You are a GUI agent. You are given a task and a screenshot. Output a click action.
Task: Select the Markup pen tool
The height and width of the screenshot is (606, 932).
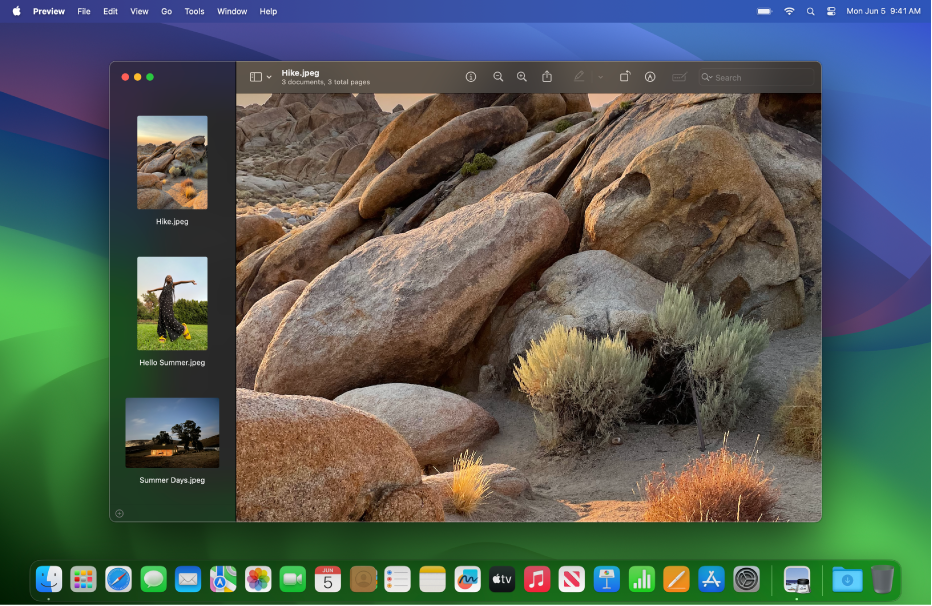point(579,76)
